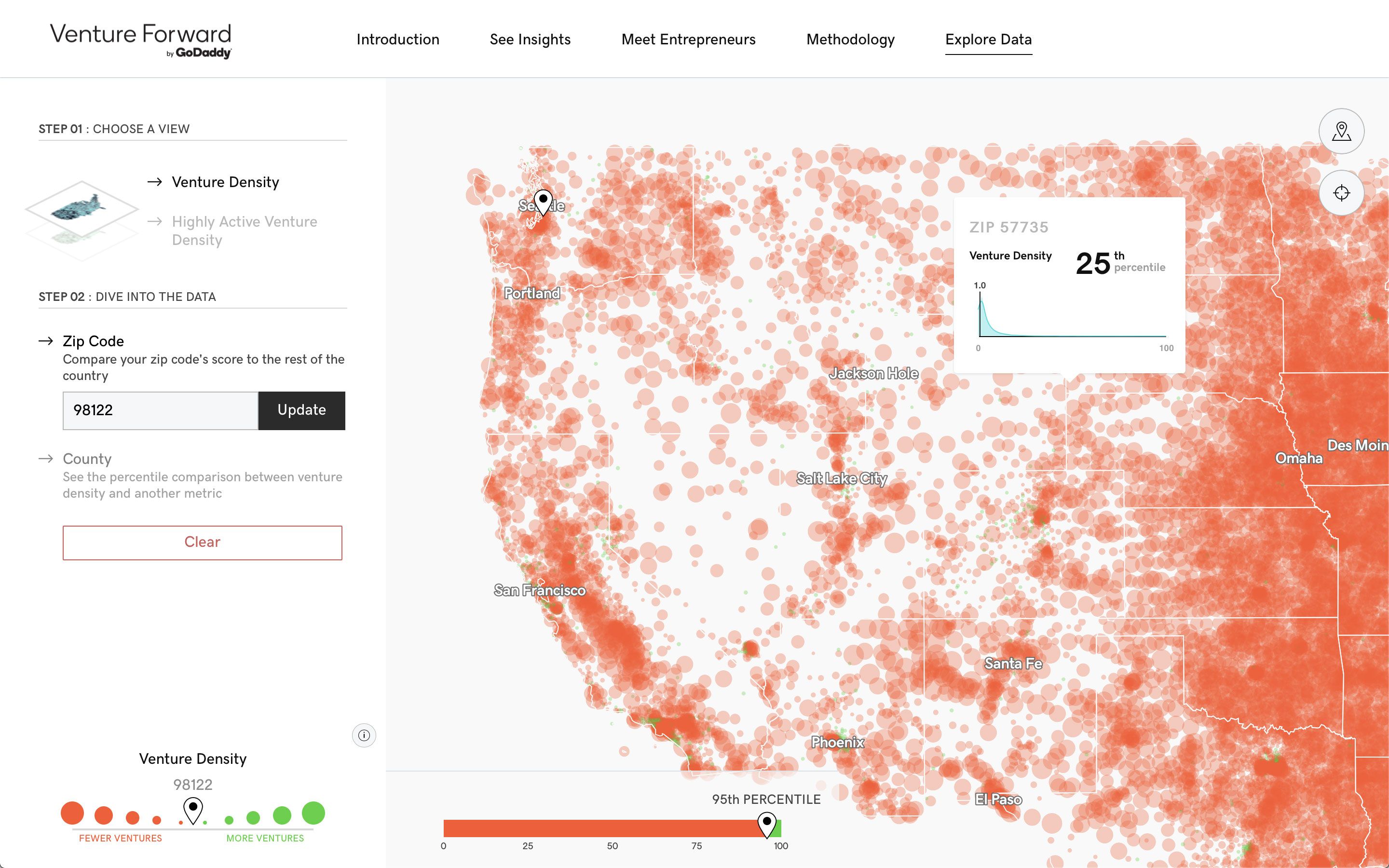Click the San Francisco map label
This screenshot has height=868, width=1389.
click(540, 590)
